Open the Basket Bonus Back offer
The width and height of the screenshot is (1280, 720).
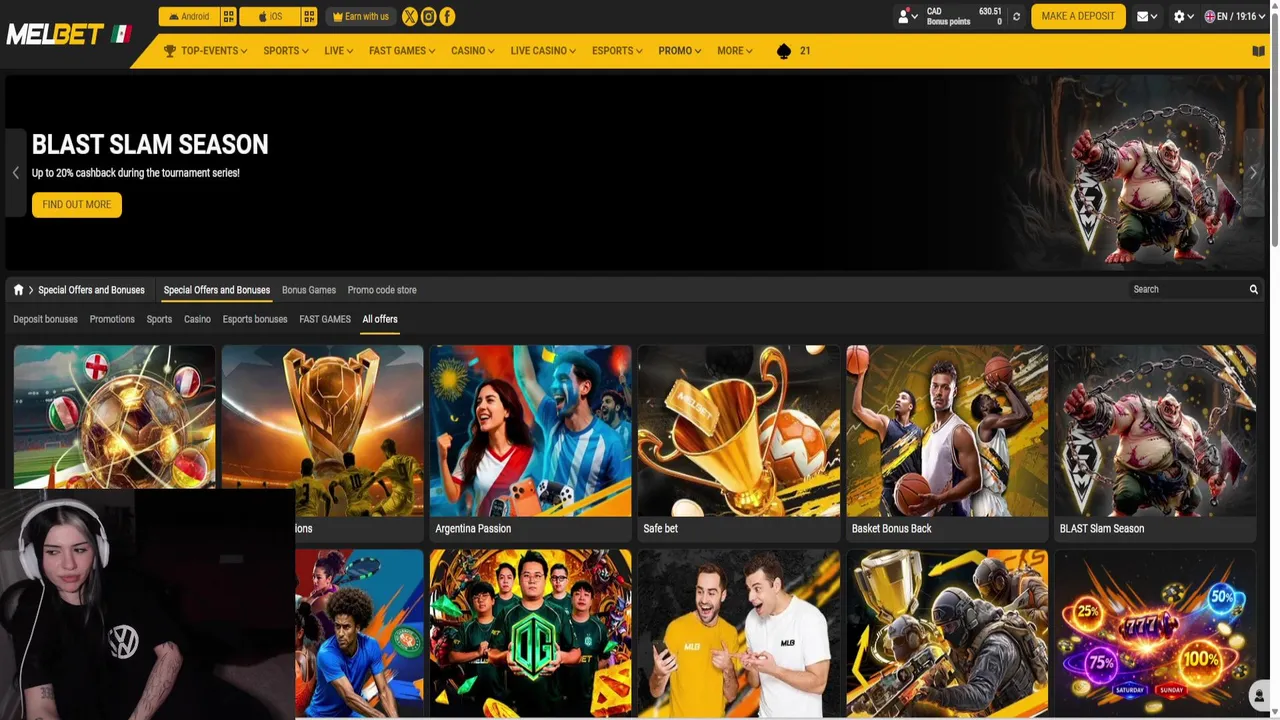[947, 443]
